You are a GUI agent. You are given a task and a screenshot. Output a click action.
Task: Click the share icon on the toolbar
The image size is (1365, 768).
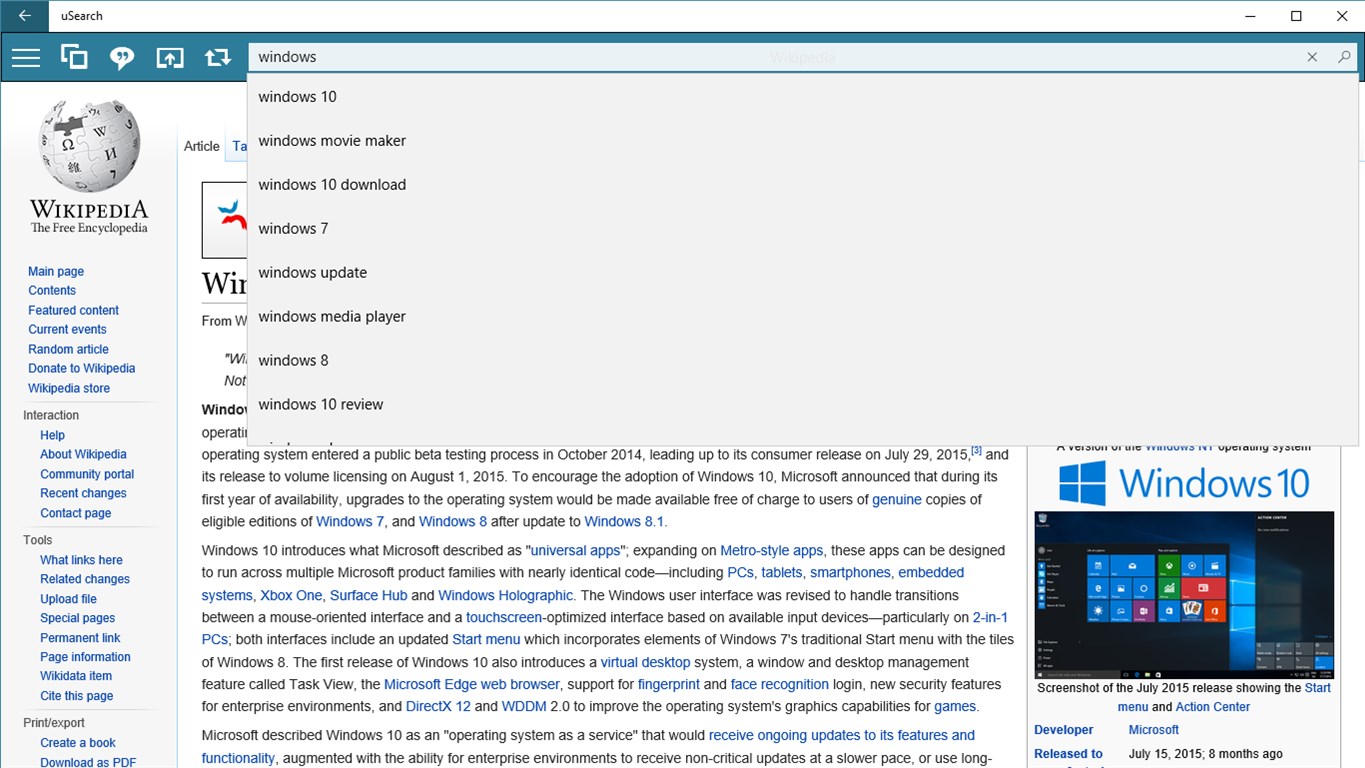(x=170, y=57)
